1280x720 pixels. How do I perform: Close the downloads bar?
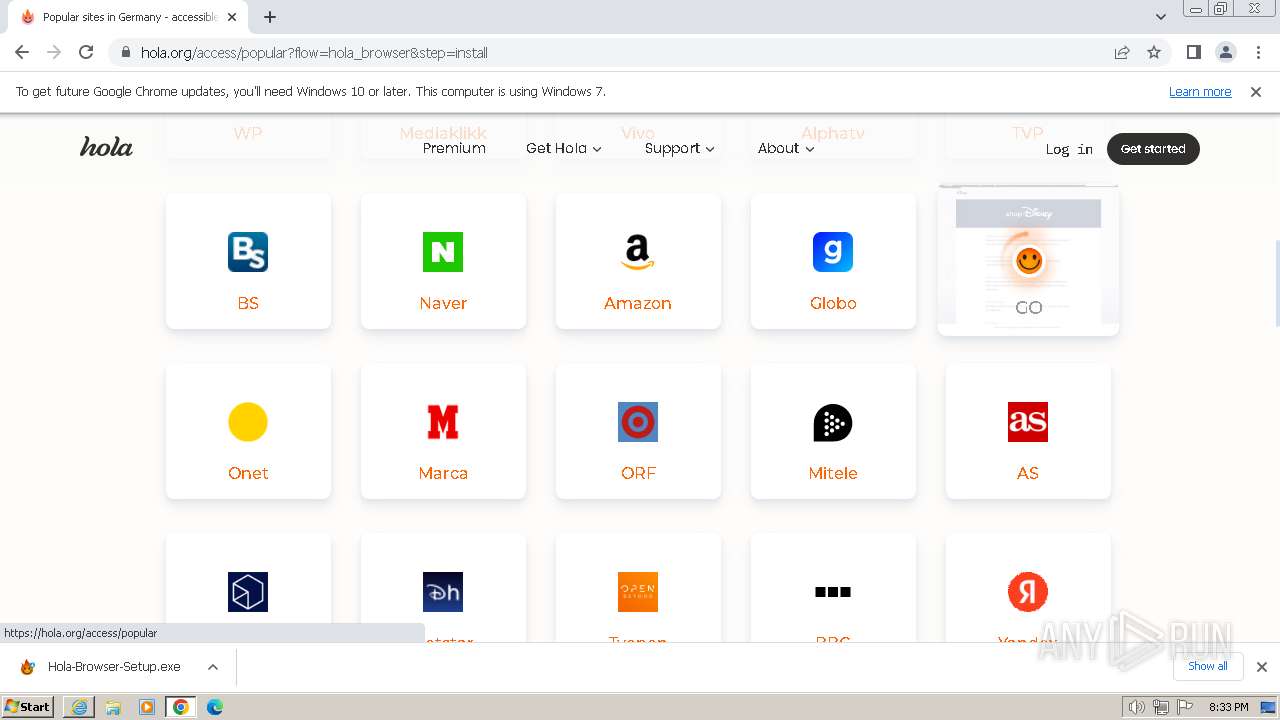[1262, 667]
